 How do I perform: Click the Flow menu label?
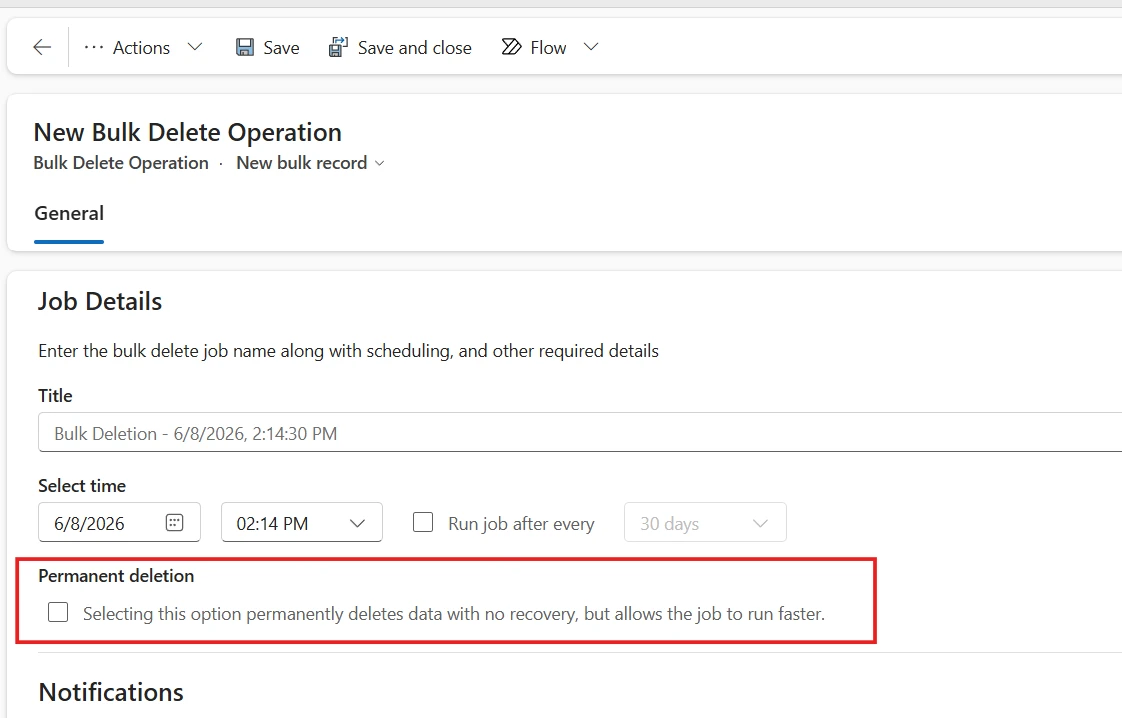tap(548, 47)
